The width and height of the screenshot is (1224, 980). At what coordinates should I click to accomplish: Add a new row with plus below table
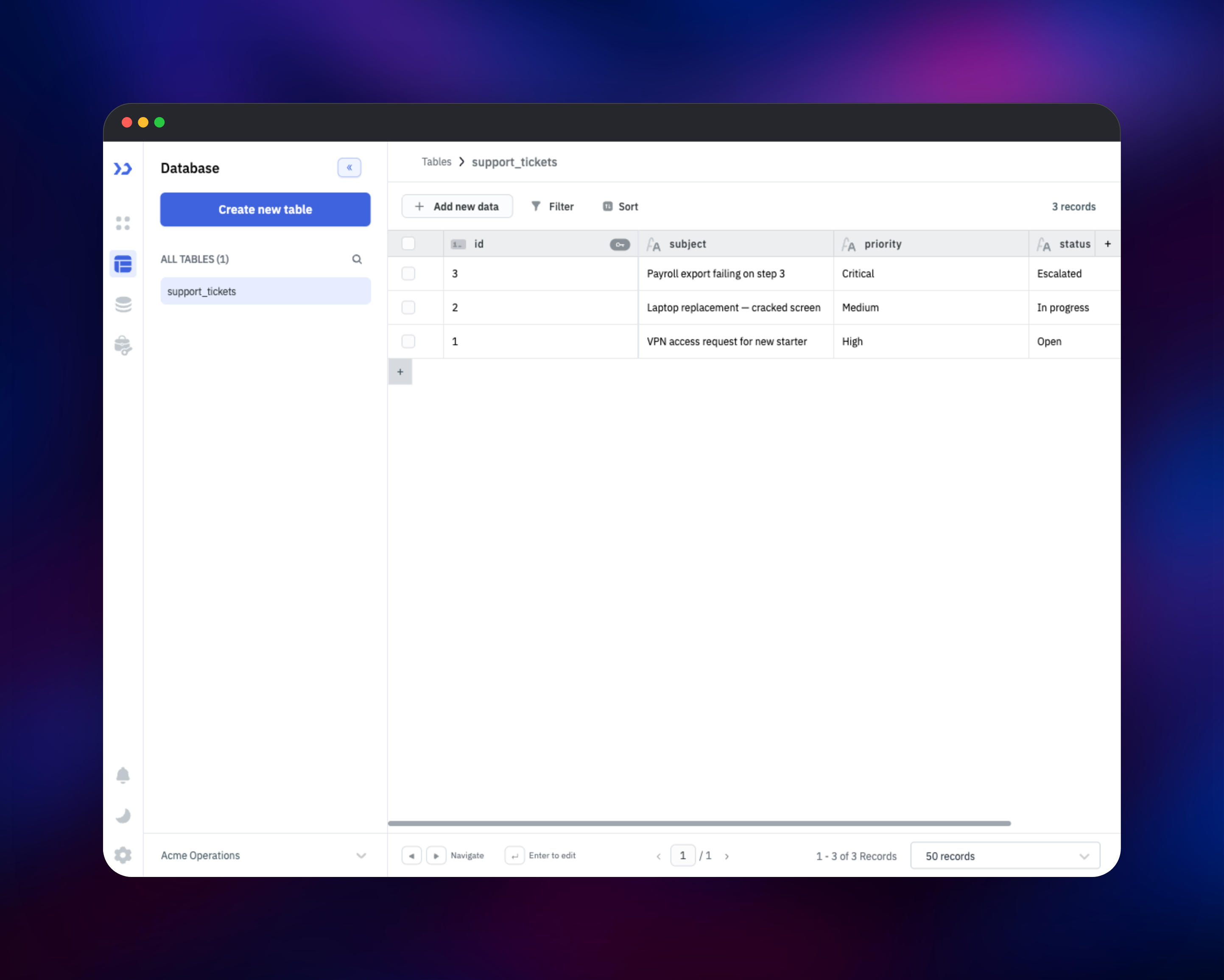tap(400, 372)
